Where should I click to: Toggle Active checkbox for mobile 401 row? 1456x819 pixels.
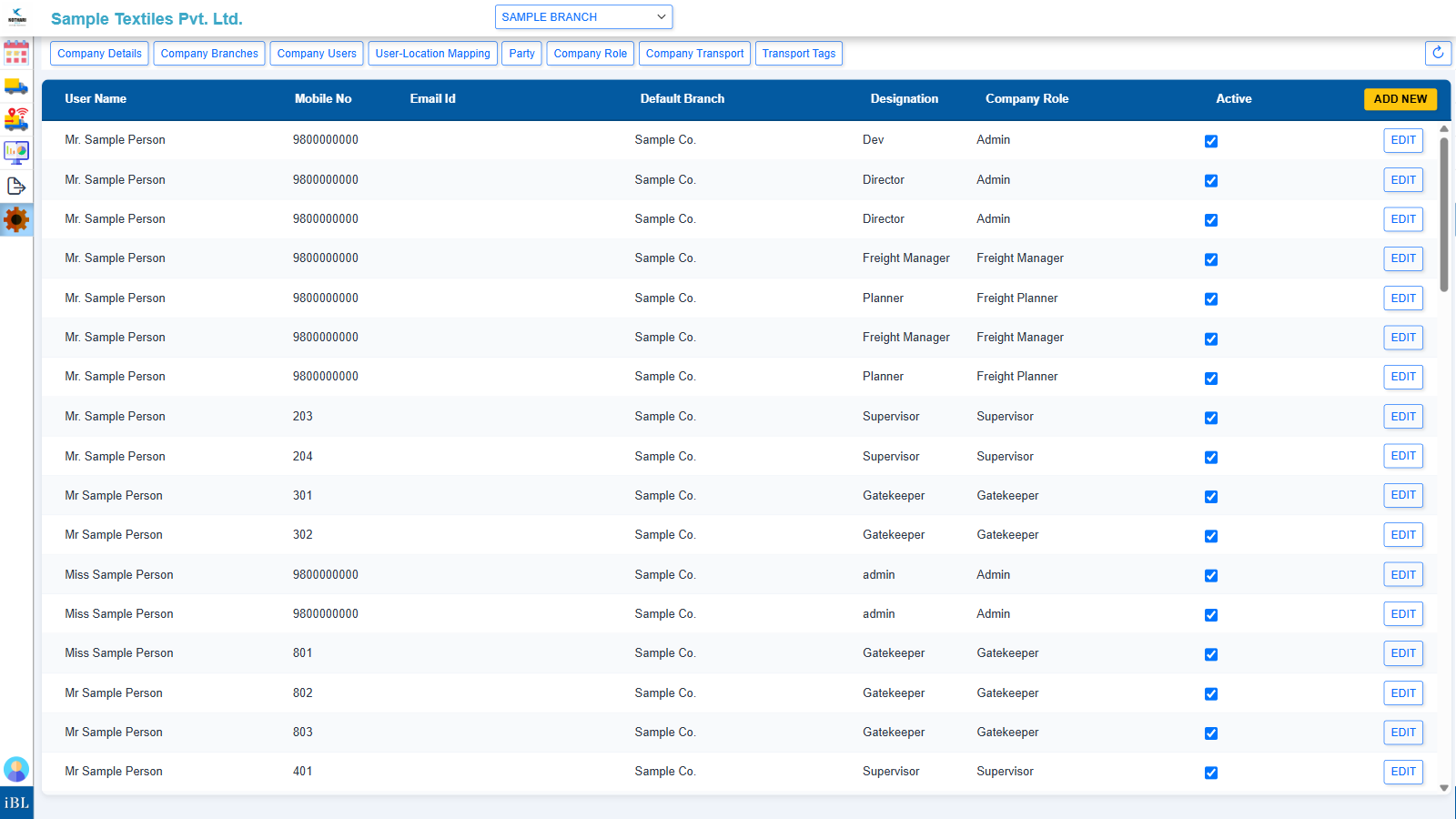point(1211,773)
